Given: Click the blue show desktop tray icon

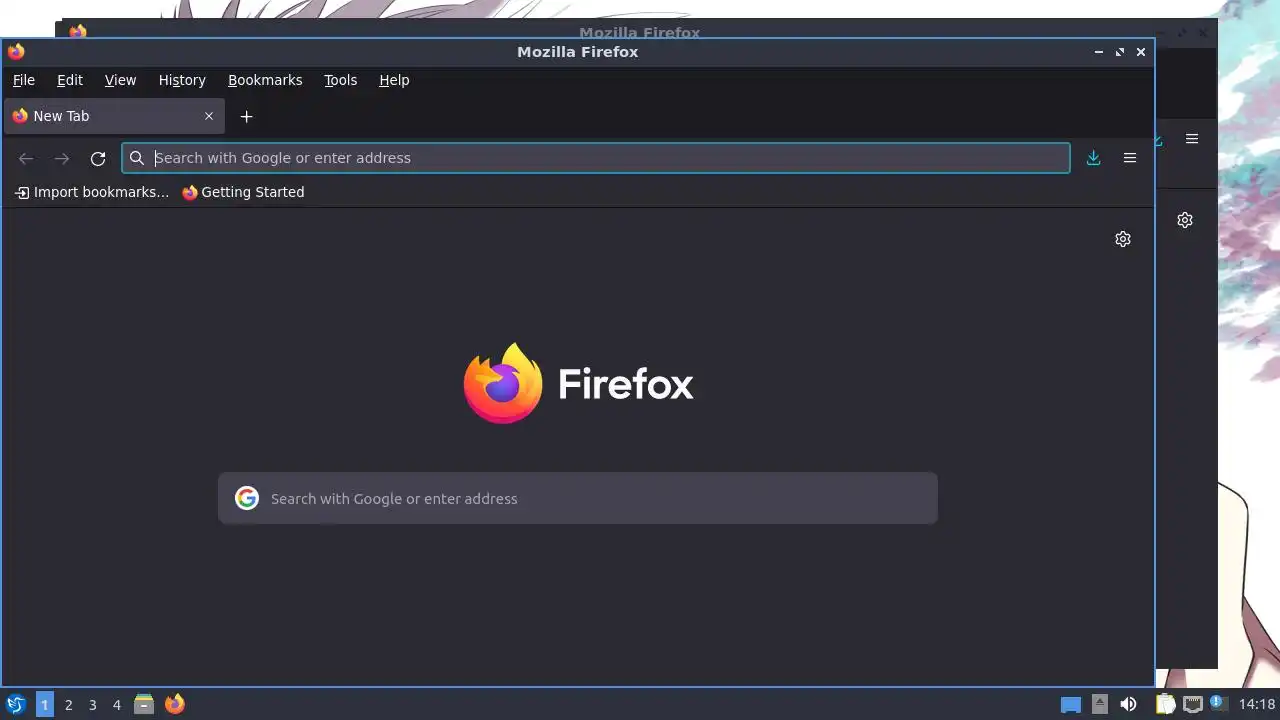Looking at the screenshot, I should (x=1071, y=705).
